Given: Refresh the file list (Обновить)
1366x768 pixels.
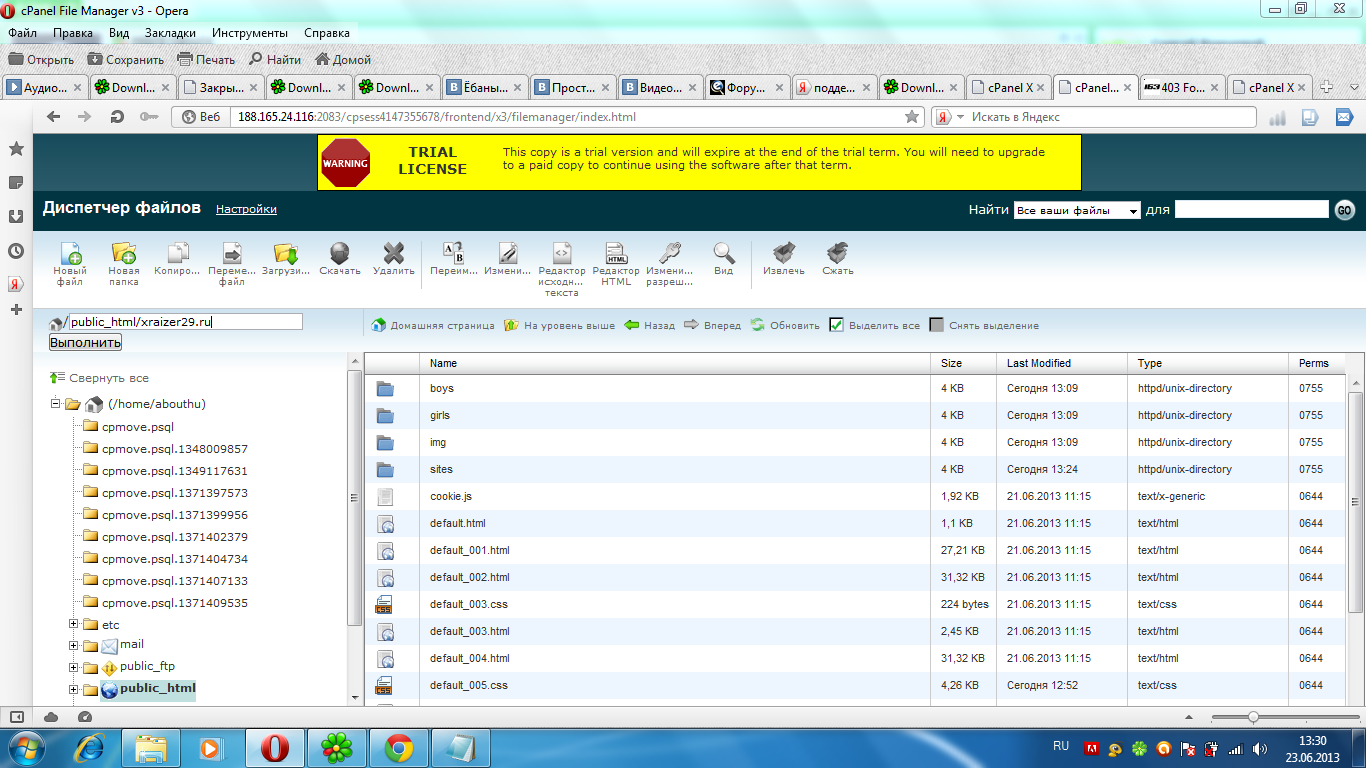Looking at the screenshot, I should (x=785, y=325).
